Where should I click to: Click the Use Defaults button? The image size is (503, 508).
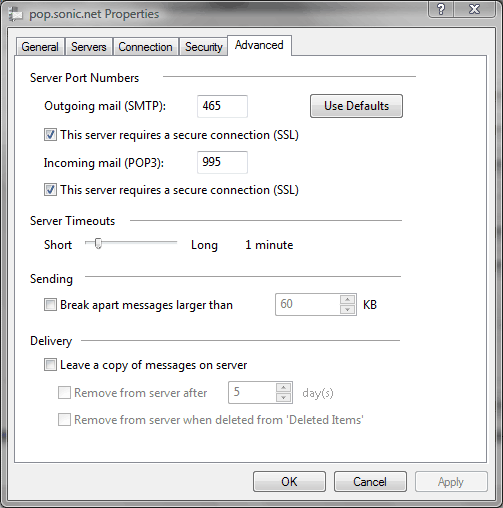point(356,106)
